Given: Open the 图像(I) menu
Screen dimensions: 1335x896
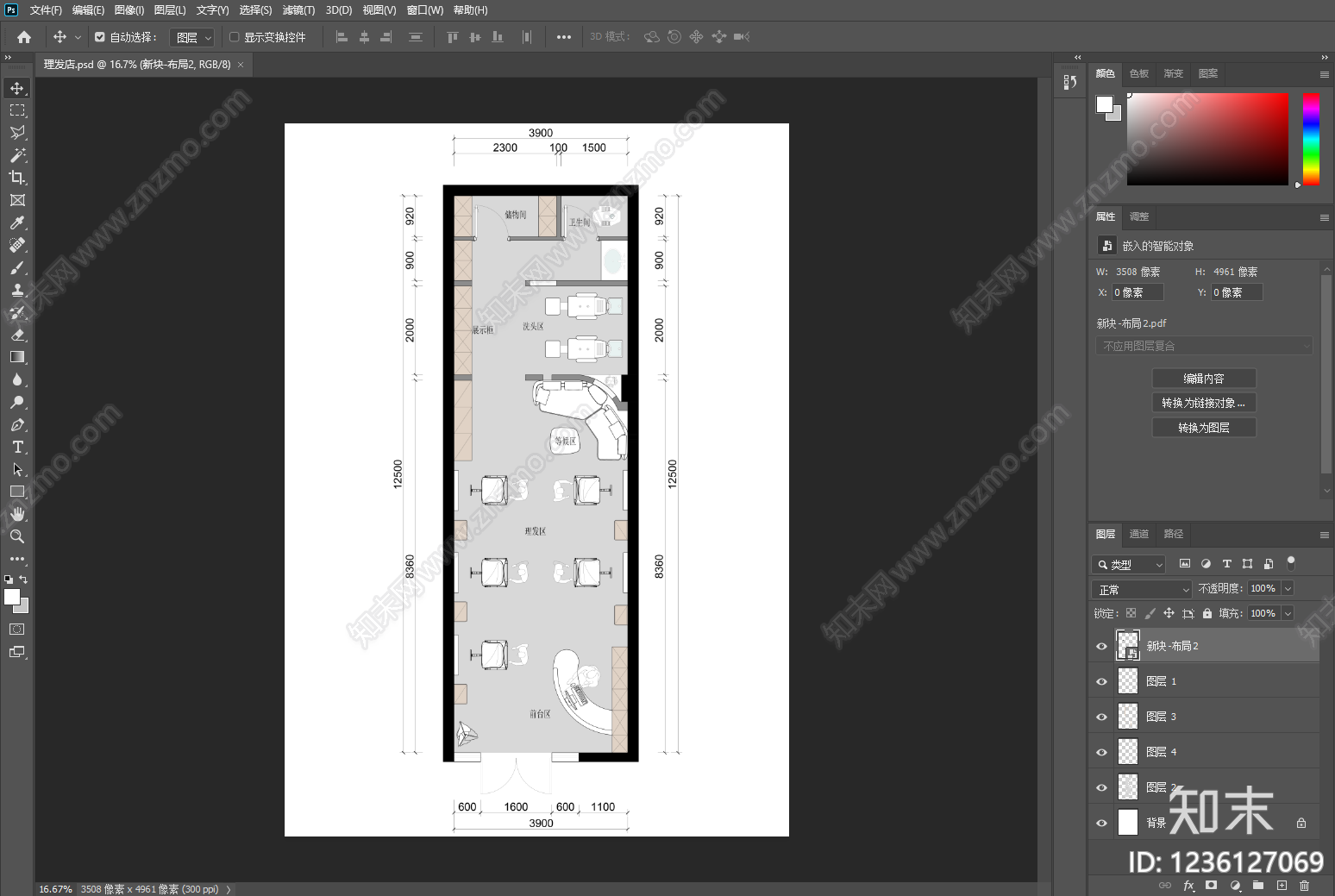Looking at the screenshot, I should coord(129,10).
